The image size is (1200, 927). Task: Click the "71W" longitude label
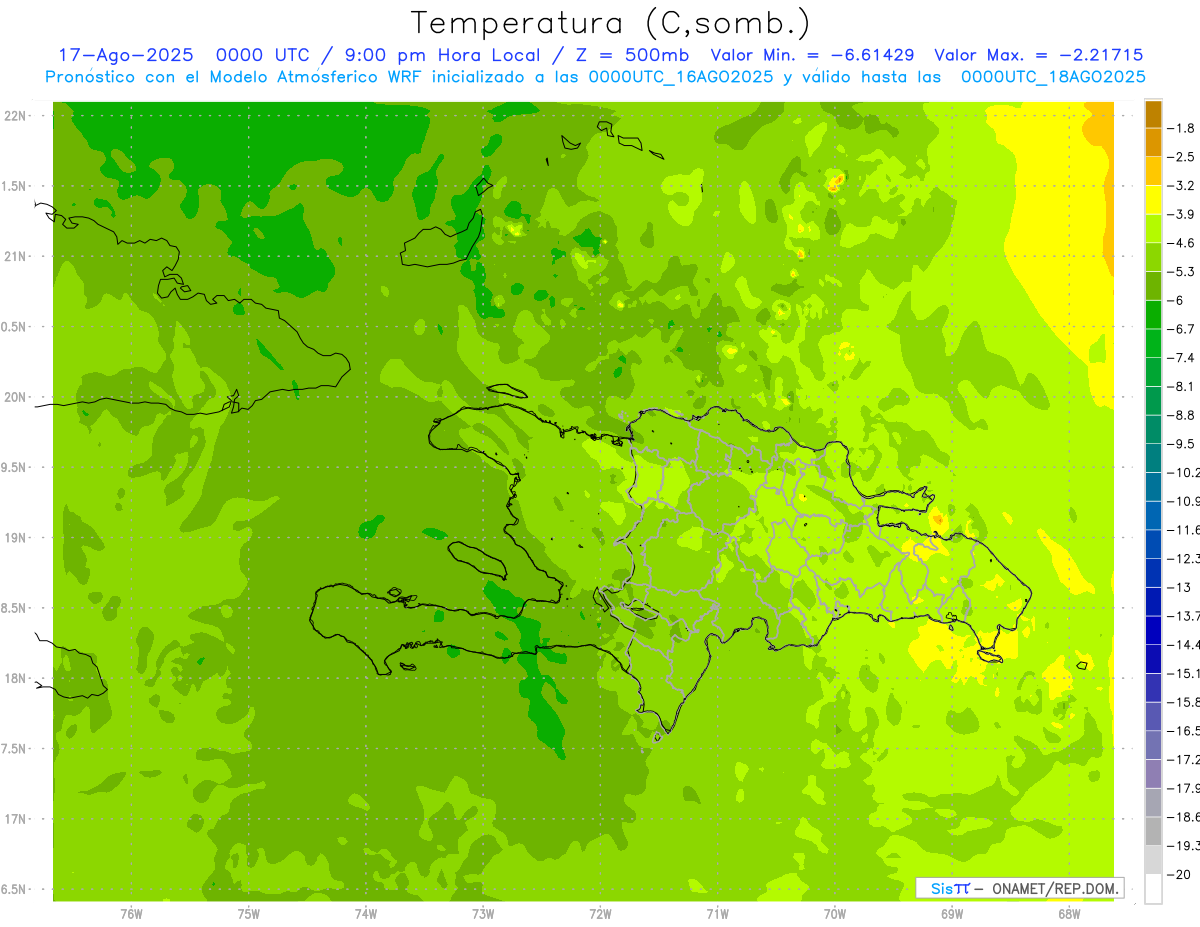coord(717,914)
